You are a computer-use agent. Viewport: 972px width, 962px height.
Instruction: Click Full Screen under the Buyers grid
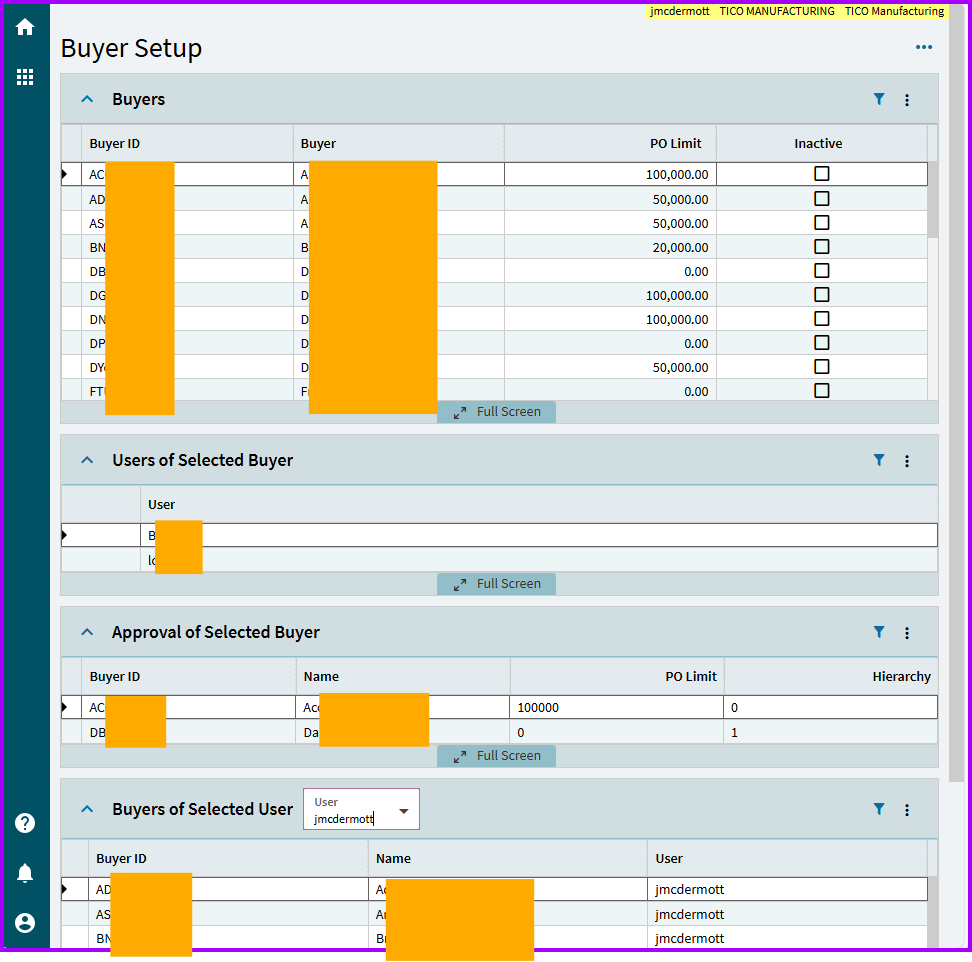coord(497,412)
